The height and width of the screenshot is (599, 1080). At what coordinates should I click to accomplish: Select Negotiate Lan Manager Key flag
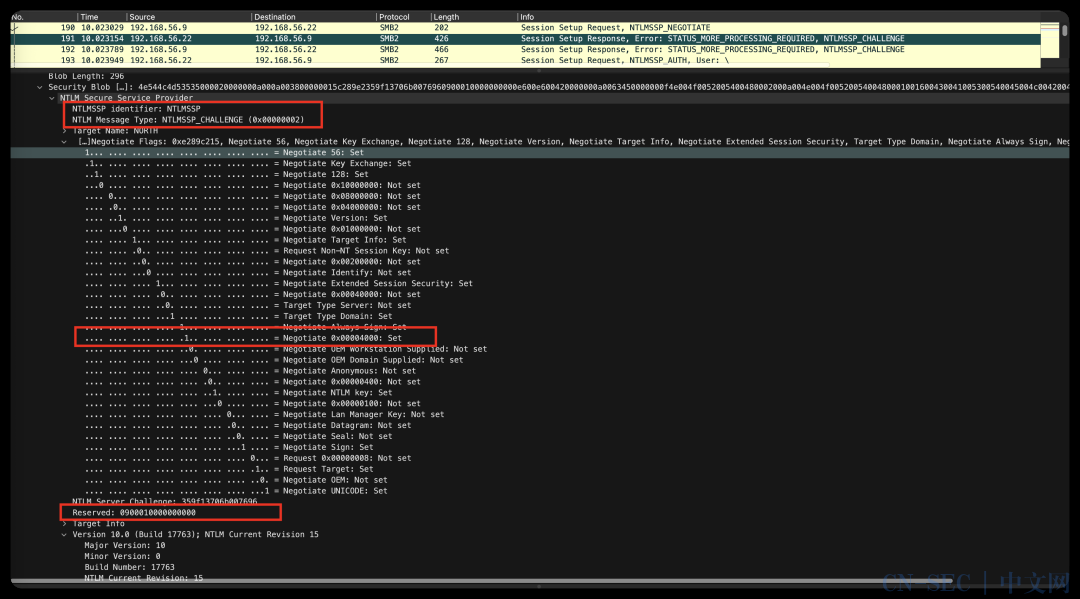pyautogui.click(x=264, y=414)
